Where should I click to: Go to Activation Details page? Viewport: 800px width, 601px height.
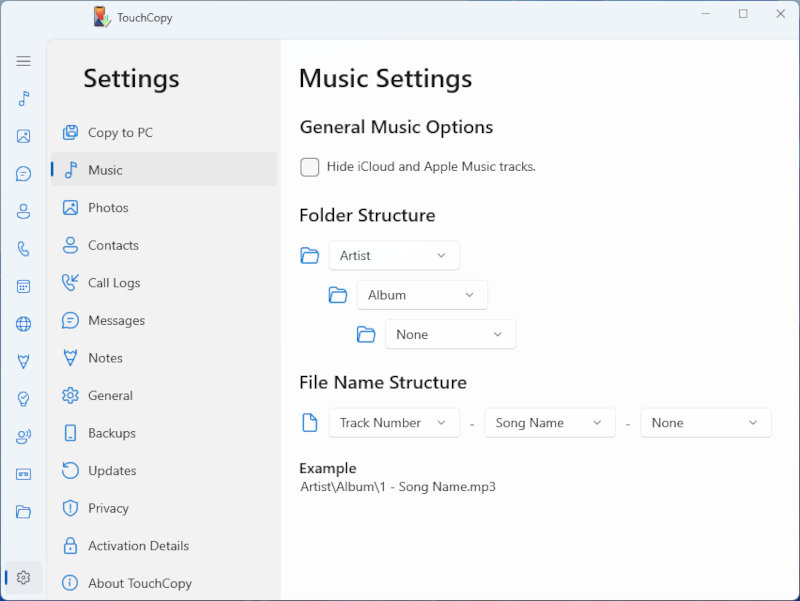pos(164,545)
